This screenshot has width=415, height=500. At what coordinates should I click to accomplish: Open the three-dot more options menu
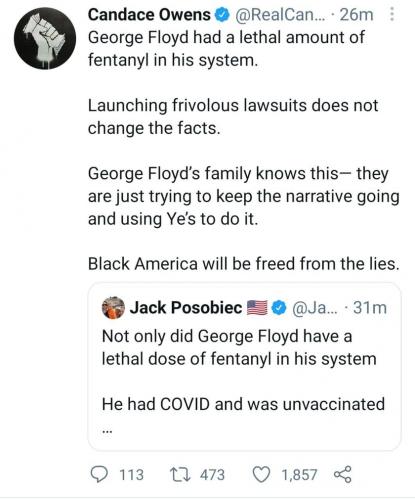(392, 14)
